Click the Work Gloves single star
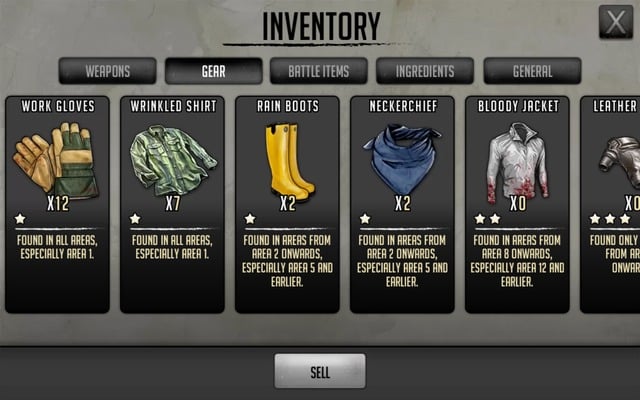The height and width of the screenshot is (400, 640). [x=20, y=219]
